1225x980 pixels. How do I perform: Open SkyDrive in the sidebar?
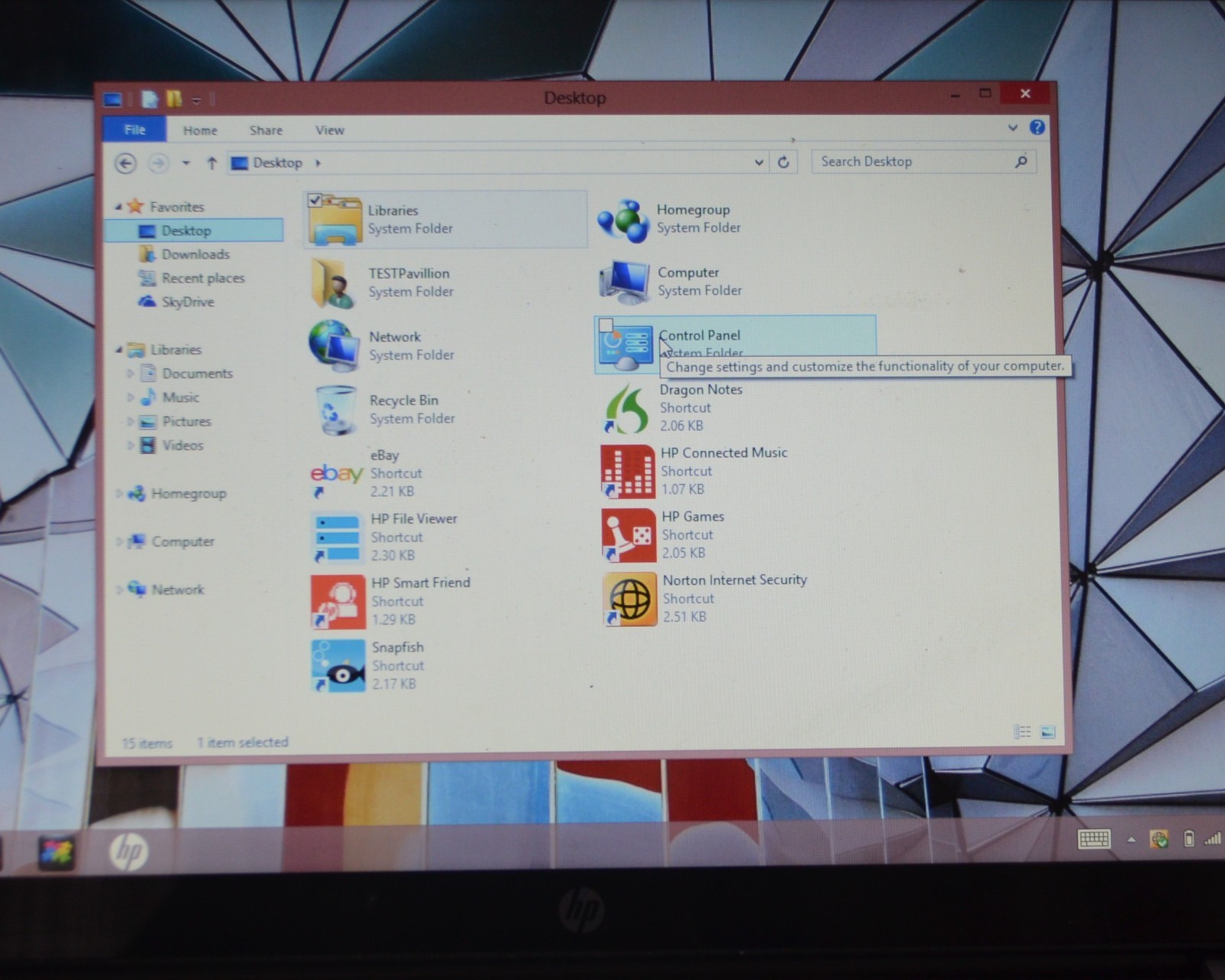click(188, 302)
